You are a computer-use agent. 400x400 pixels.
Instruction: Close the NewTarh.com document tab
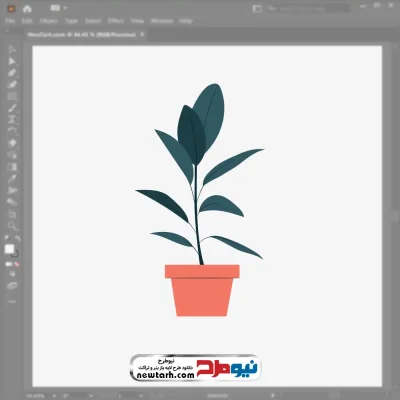coord(142,34)
